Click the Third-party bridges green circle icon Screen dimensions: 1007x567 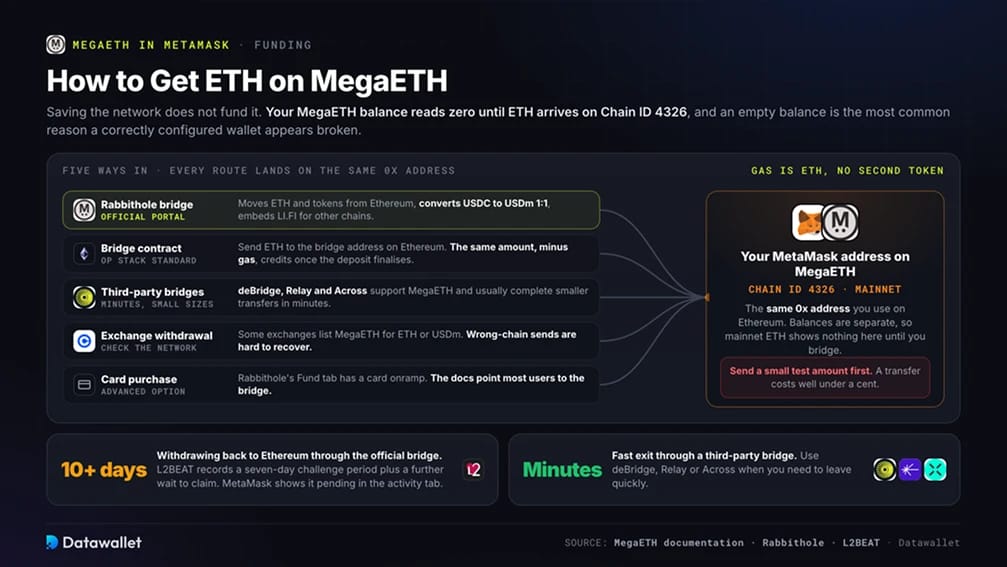83,297
